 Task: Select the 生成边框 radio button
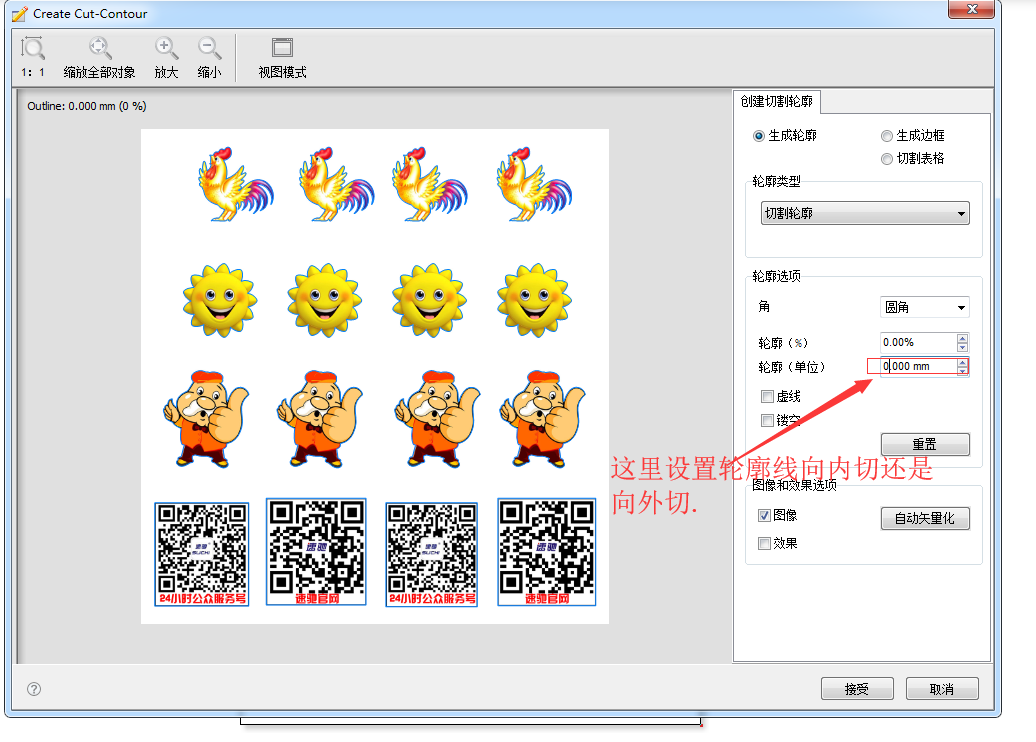pyautogui.click(x=887, y=136)
